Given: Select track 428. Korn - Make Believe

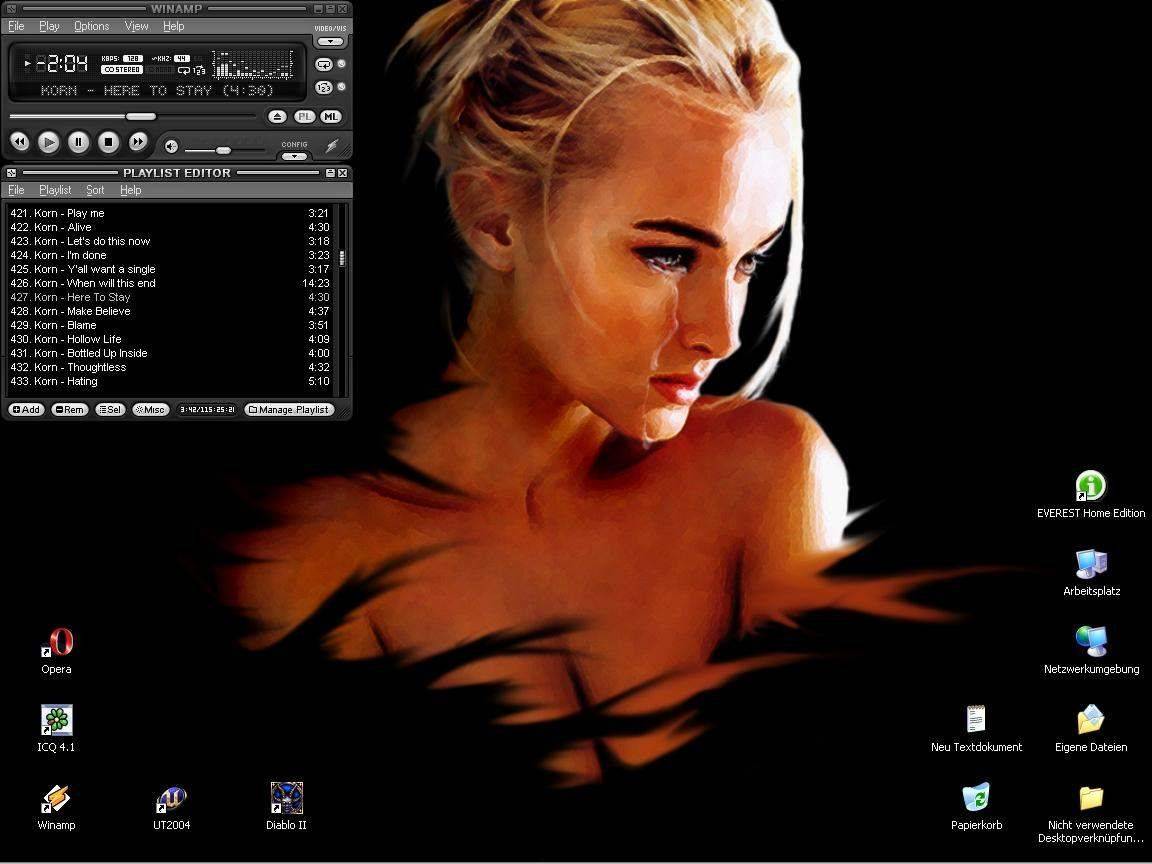Looking at the screenshot, I should tap(170, 311).
